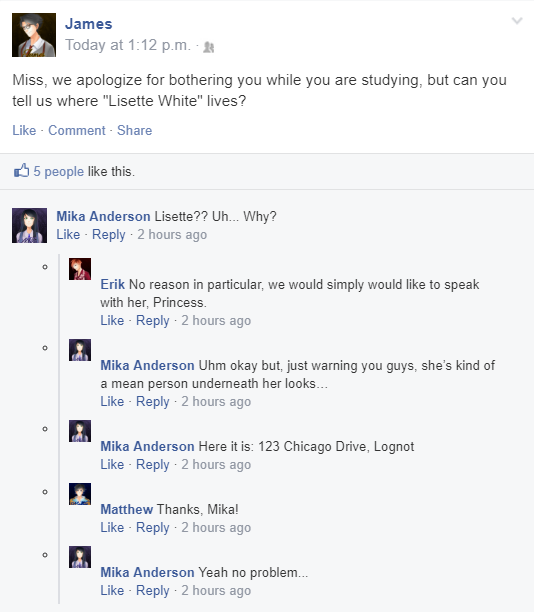Image resolution: width=534 pixels, height=612 pixels.
Task: Like Erik's reply comment
Action: (112, 320)
